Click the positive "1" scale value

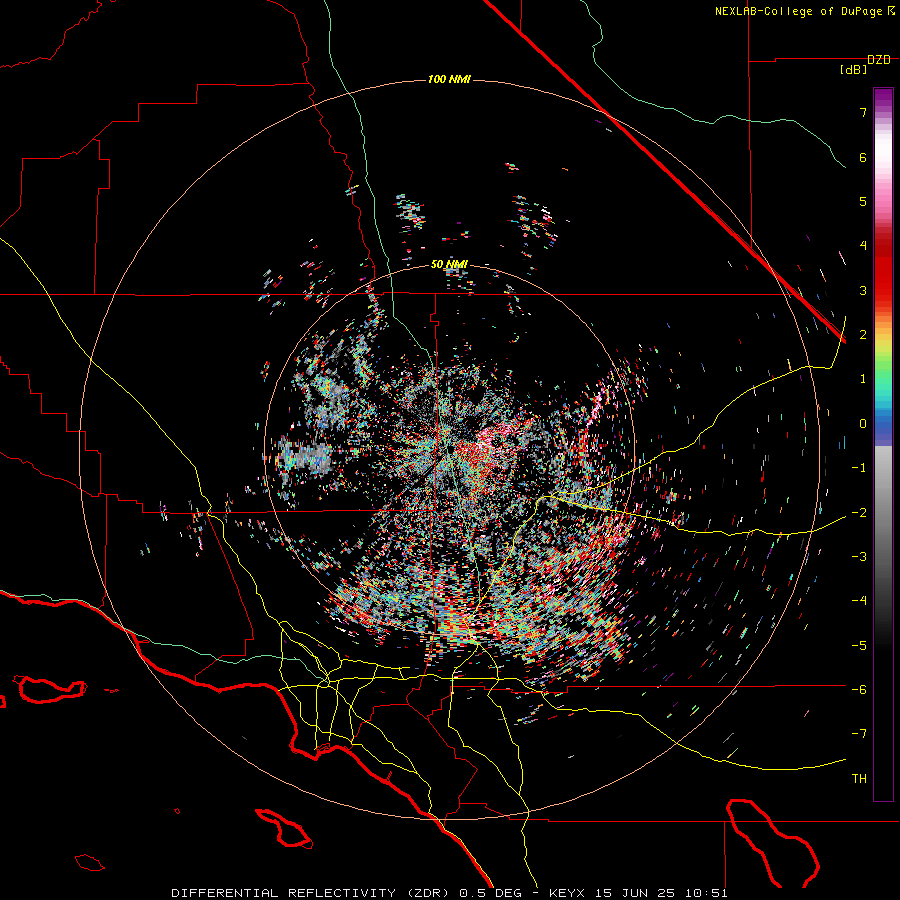[x=863, y=379]
